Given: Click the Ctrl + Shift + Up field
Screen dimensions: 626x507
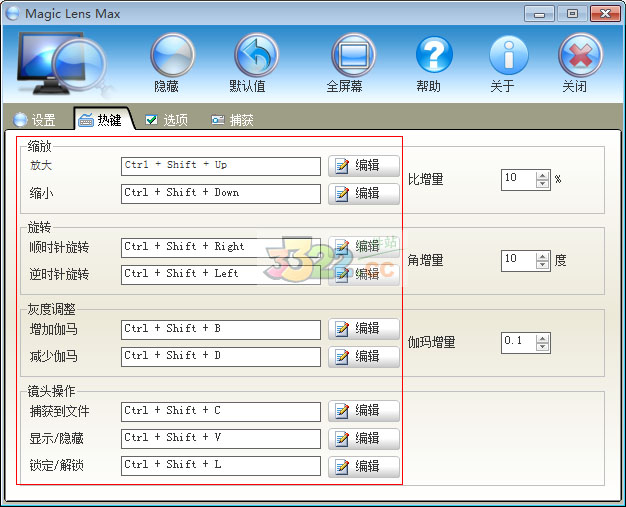Looking at the screenshot, I should click(x=221, y=166).
